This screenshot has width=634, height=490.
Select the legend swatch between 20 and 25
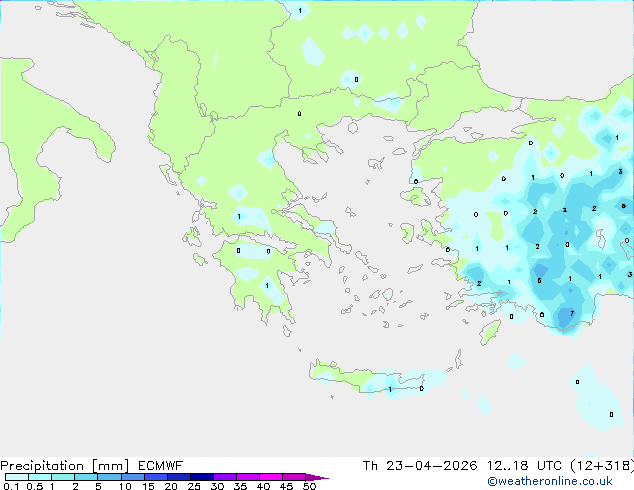[x=179, y=477]
